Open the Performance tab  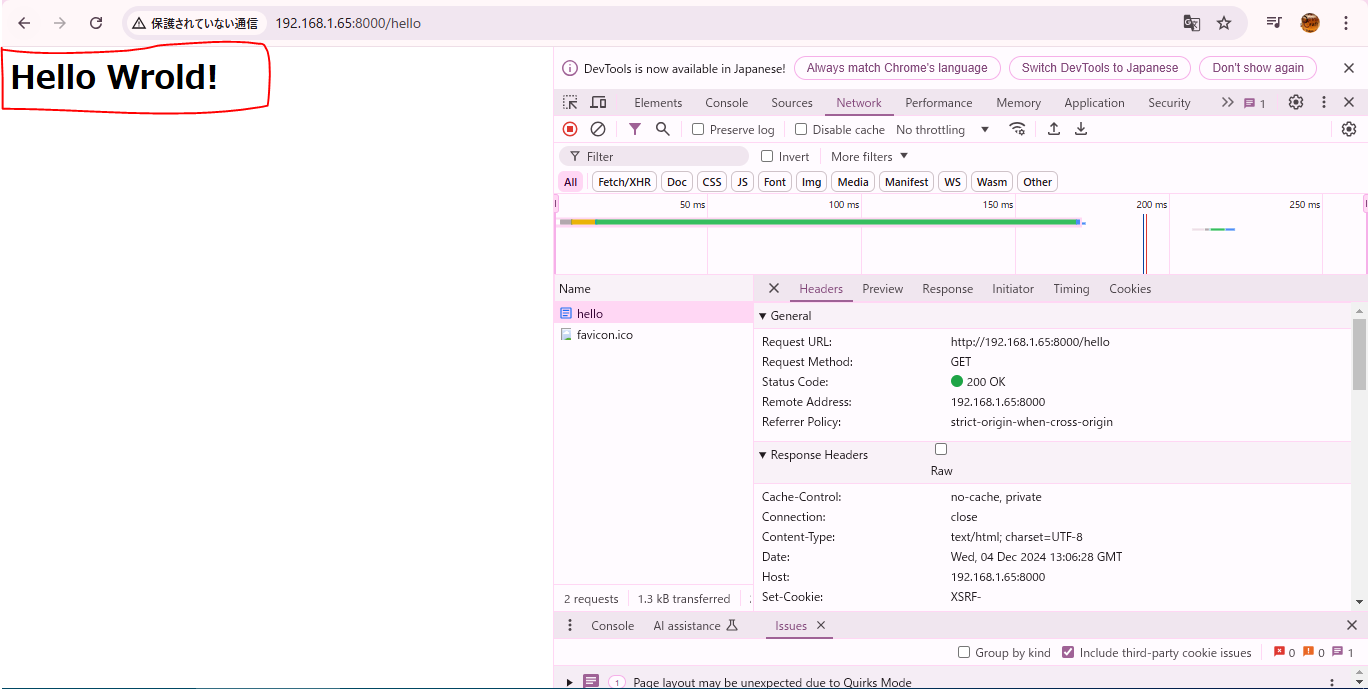[939, 102]
